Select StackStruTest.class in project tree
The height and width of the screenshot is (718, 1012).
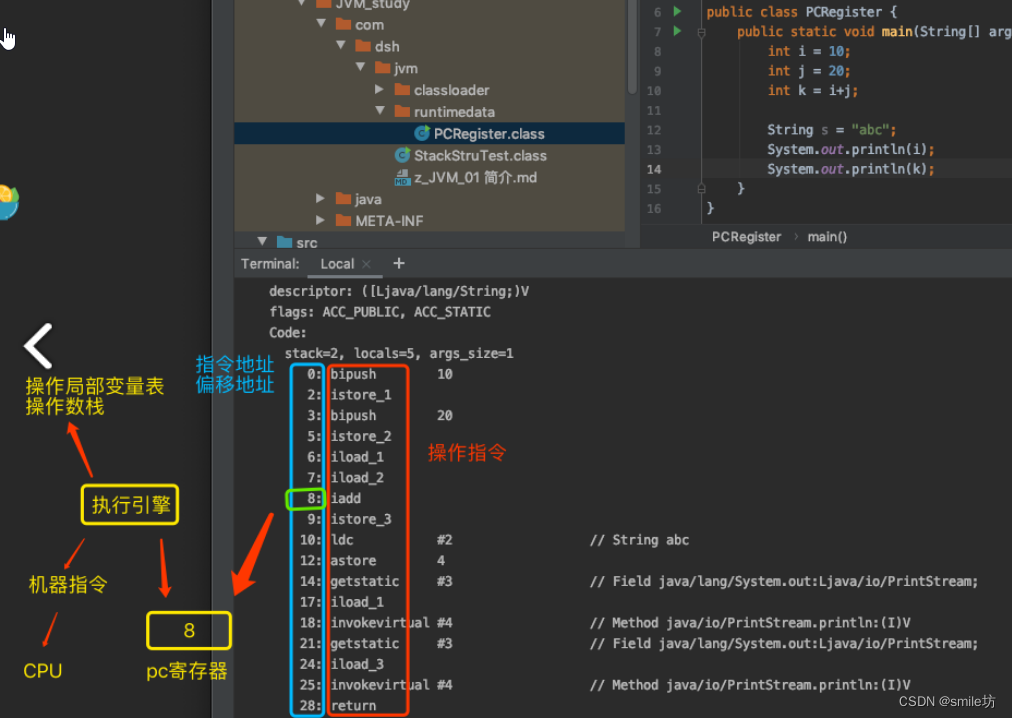pos(480,155)
